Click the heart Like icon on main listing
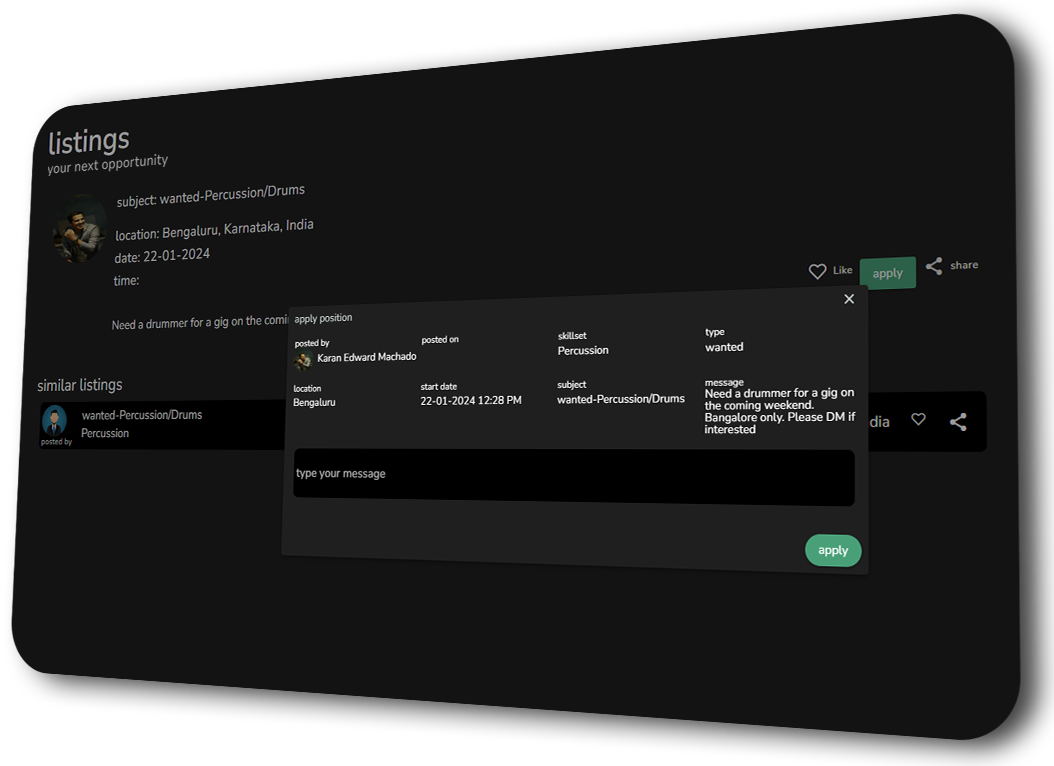Viewport: 1054px width, 766px height. (817, 271)
